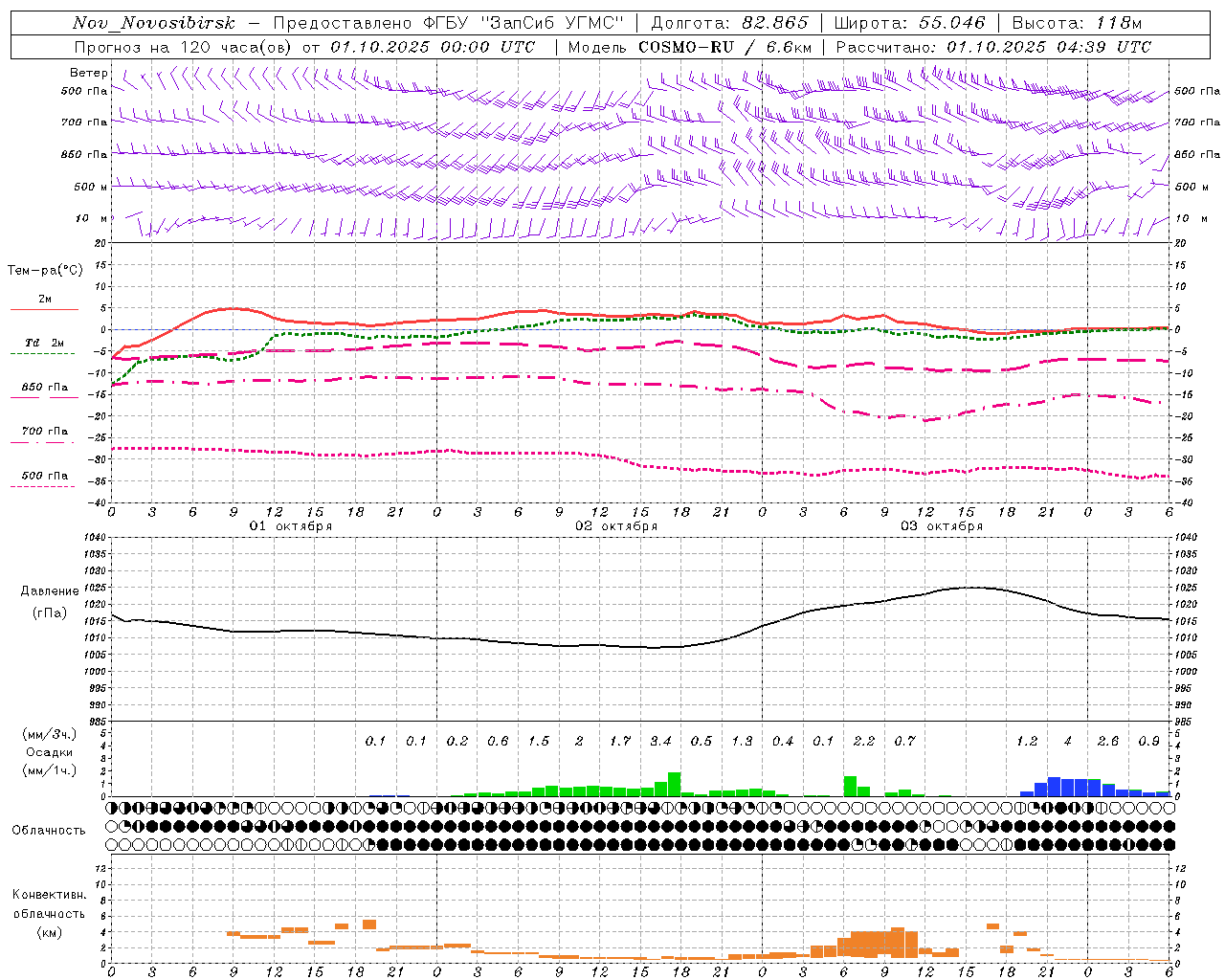Click the 2.2 precipitation total value

[x=864, y=741]
